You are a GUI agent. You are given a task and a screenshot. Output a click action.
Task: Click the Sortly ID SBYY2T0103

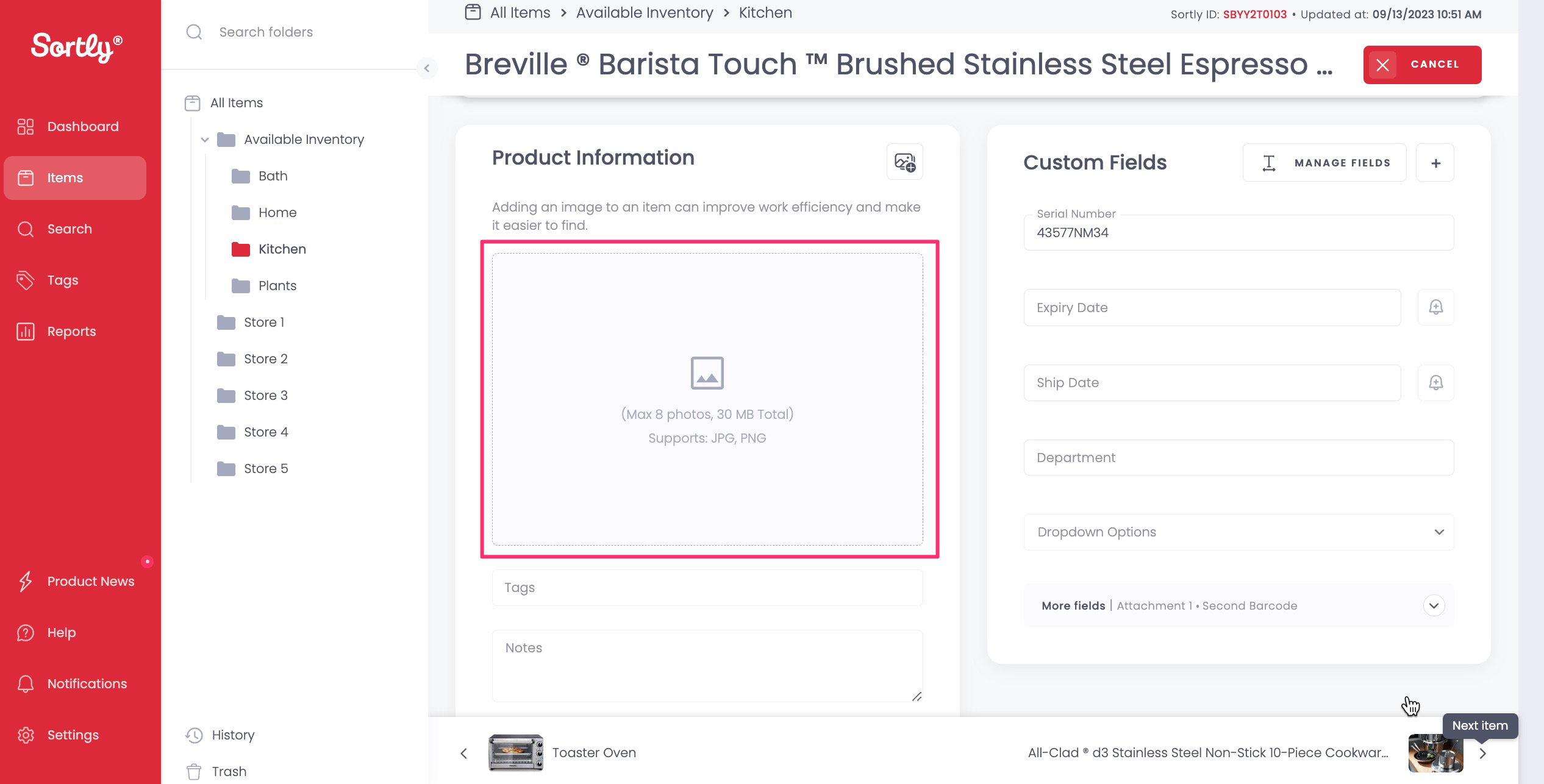[x=1254, y=14]
